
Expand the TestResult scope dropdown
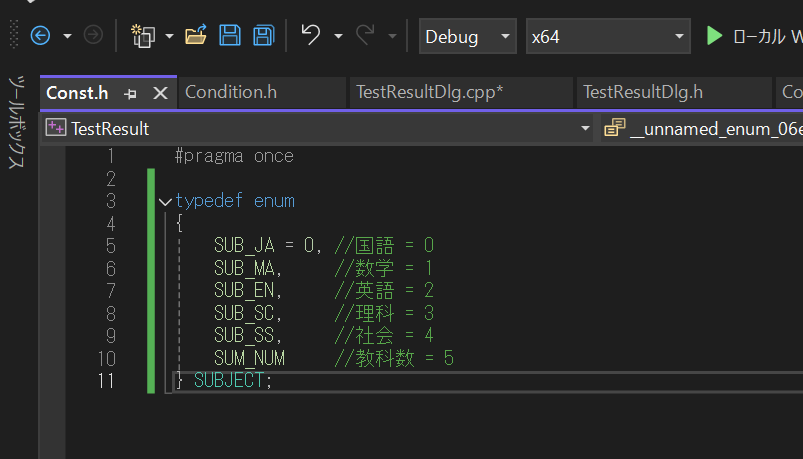(585, 128)
